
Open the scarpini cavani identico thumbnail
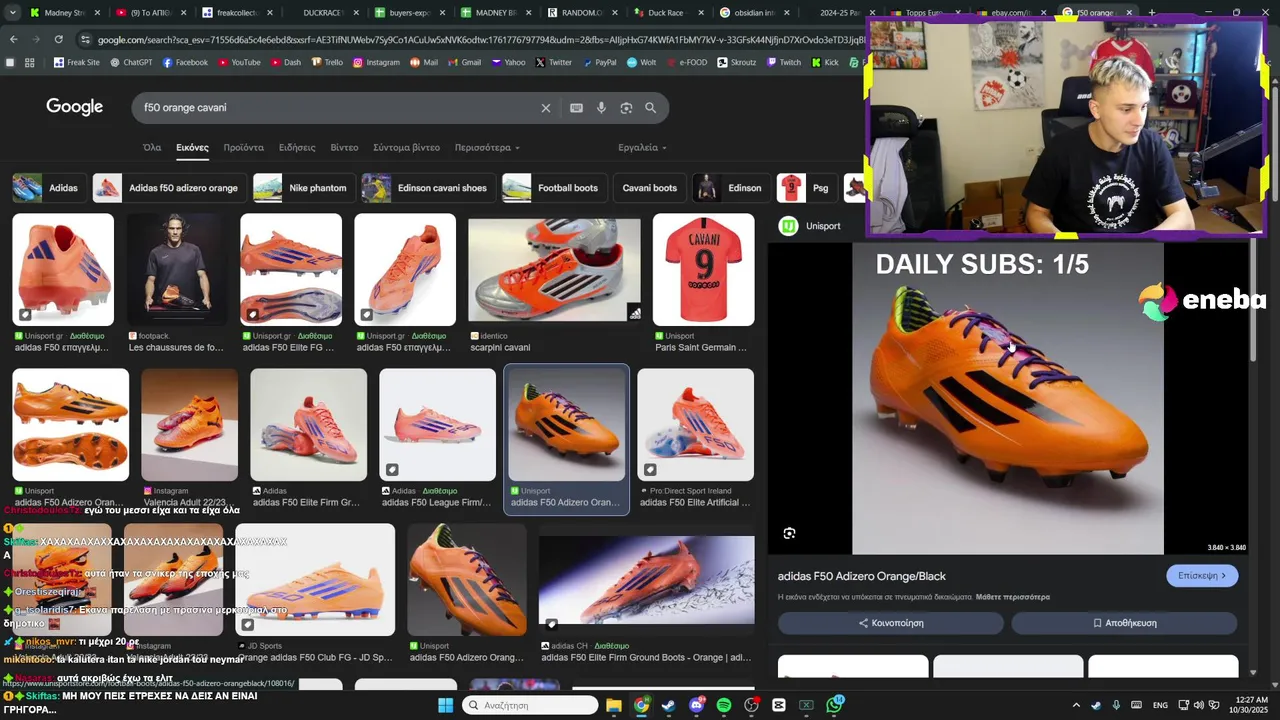pos(554,270)
